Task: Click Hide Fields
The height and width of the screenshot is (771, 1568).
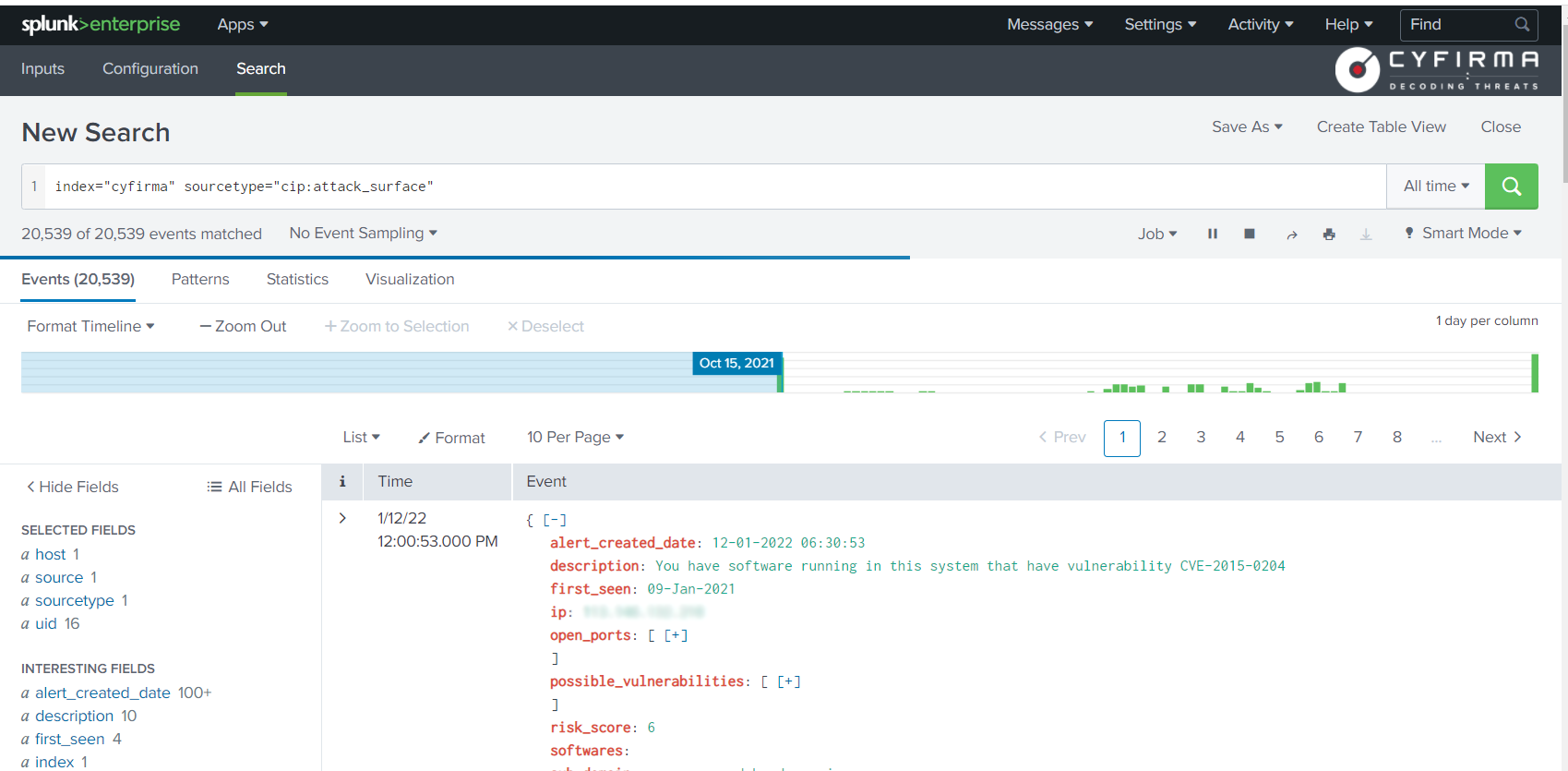Action: pos(72,488)
